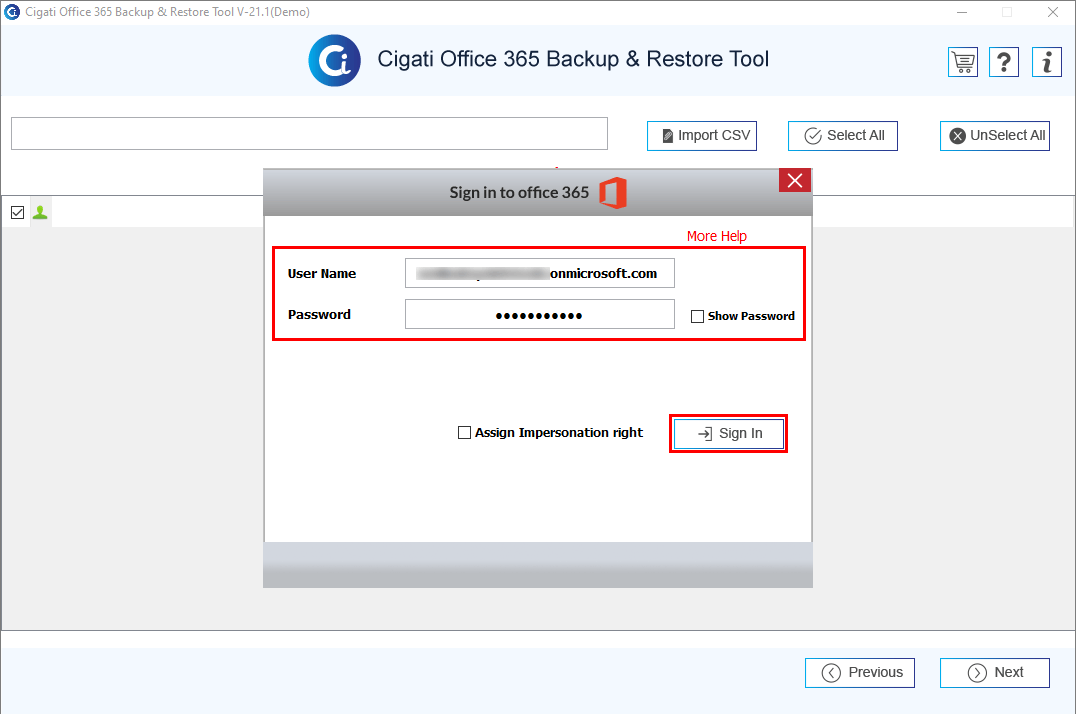The height and width of the screenshot is (714, 1076).
Task: Proceed with the Next button
Action: click(x=995, y=673)
